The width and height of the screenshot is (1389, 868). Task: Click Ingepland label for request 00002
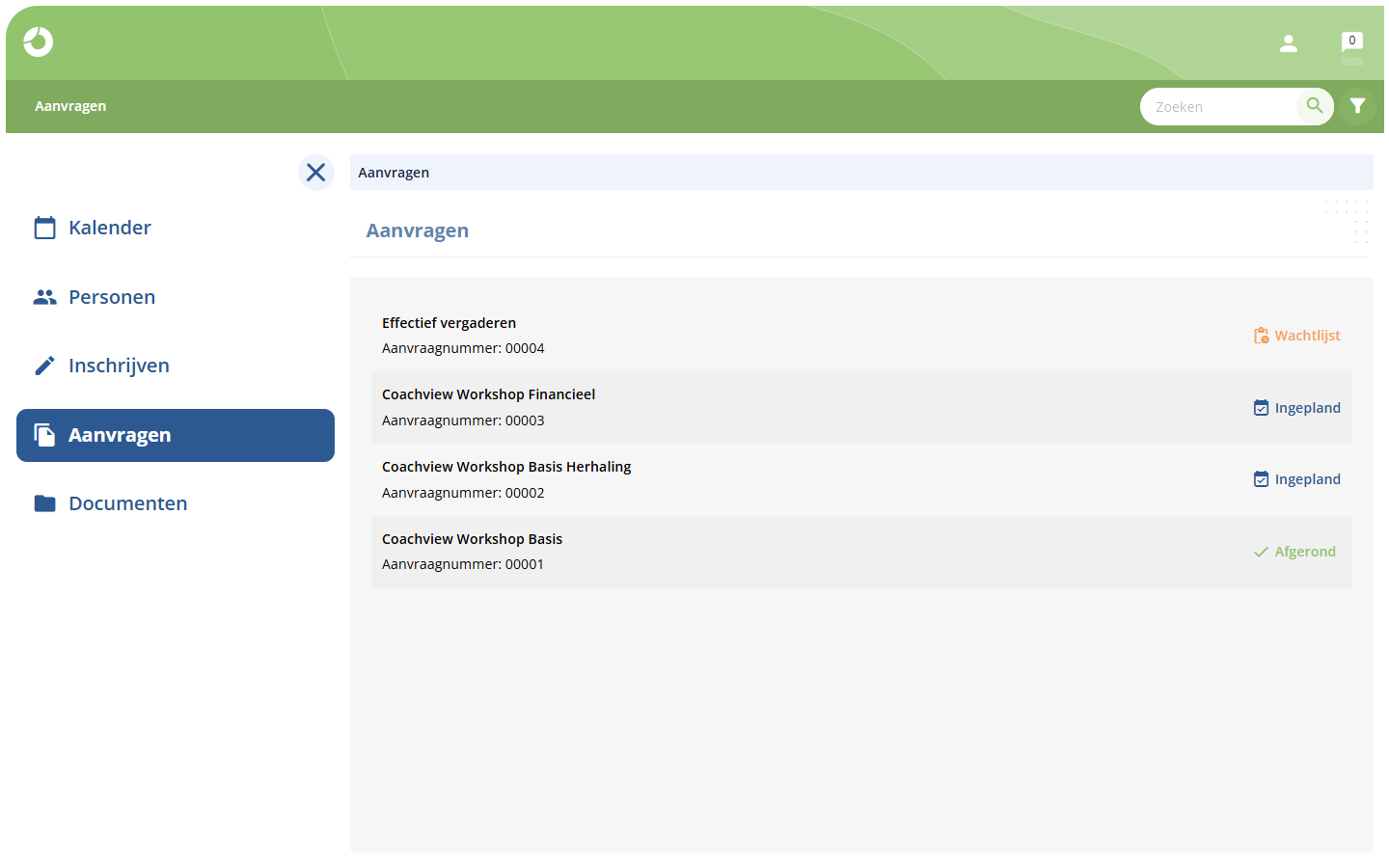[1308, 479]
